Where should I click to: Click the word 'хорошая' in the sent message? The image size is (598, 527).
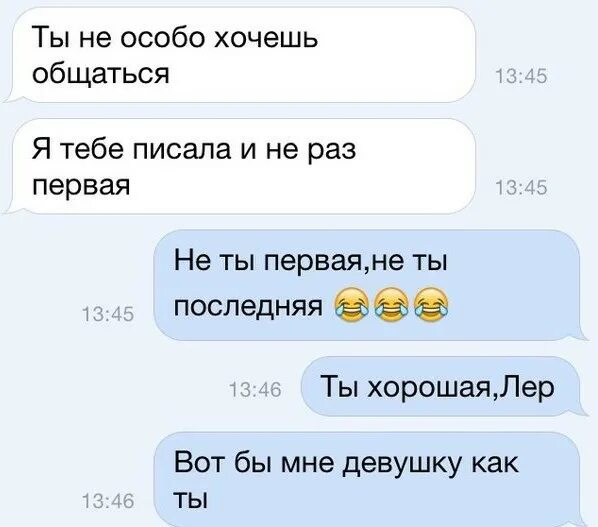pyautogui.click(x=428, y=387)
